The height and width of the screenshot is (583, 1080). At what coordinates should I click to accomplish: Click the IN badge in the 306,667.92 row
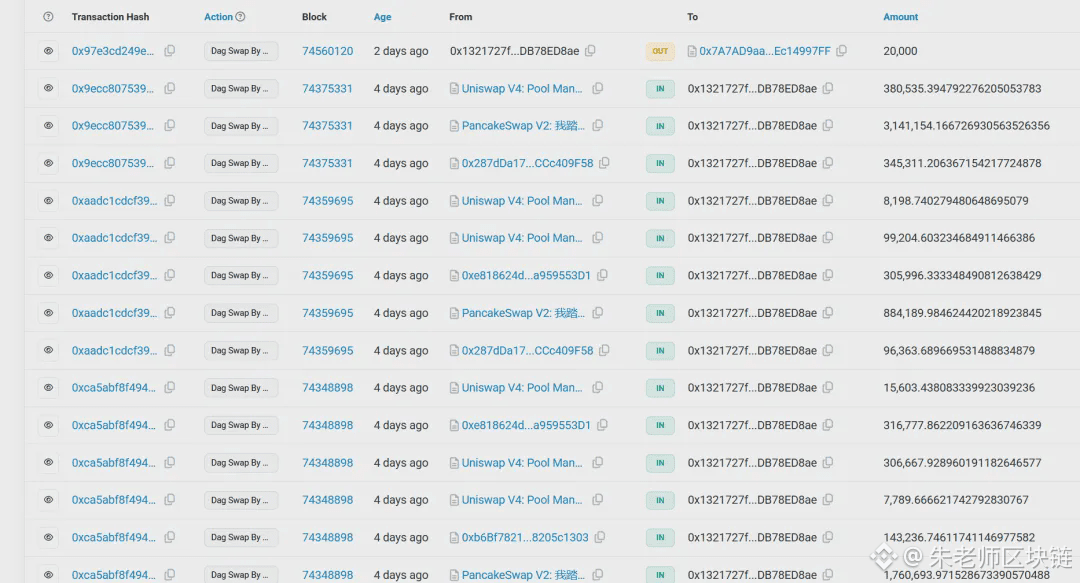660,462
